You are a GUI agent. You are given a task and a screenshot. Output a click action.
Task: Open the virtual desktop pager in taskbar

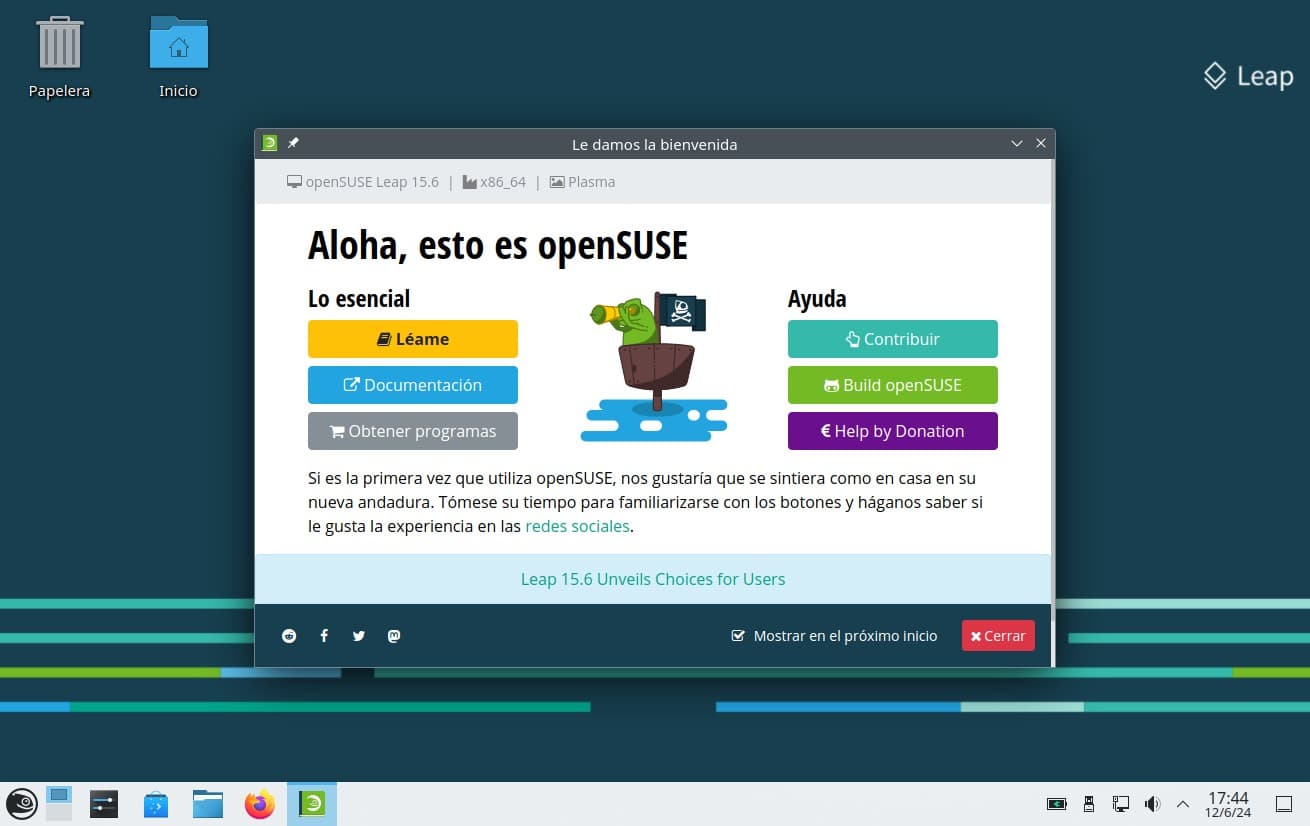(x=59, y=803)
